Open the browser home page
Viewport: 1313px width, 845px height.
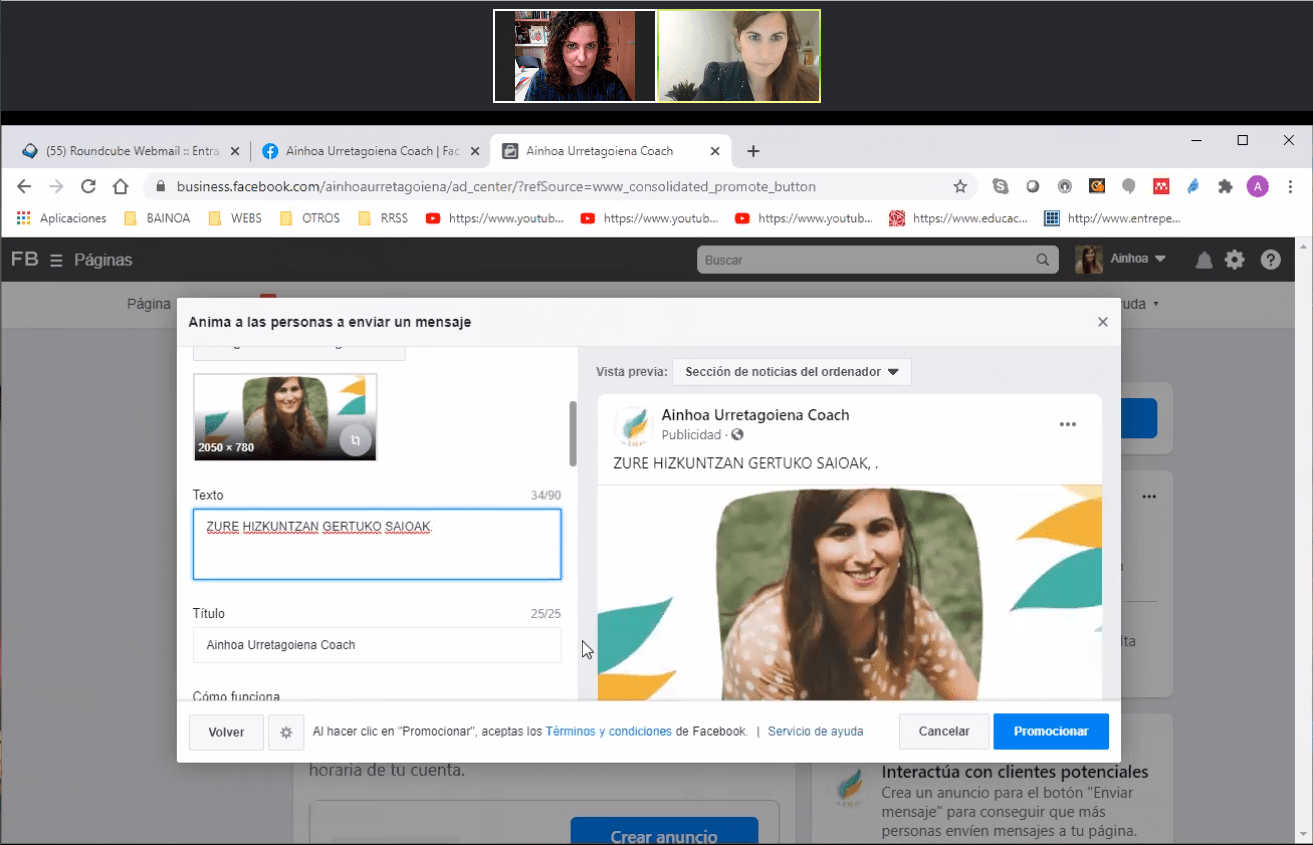pos(120,186)
